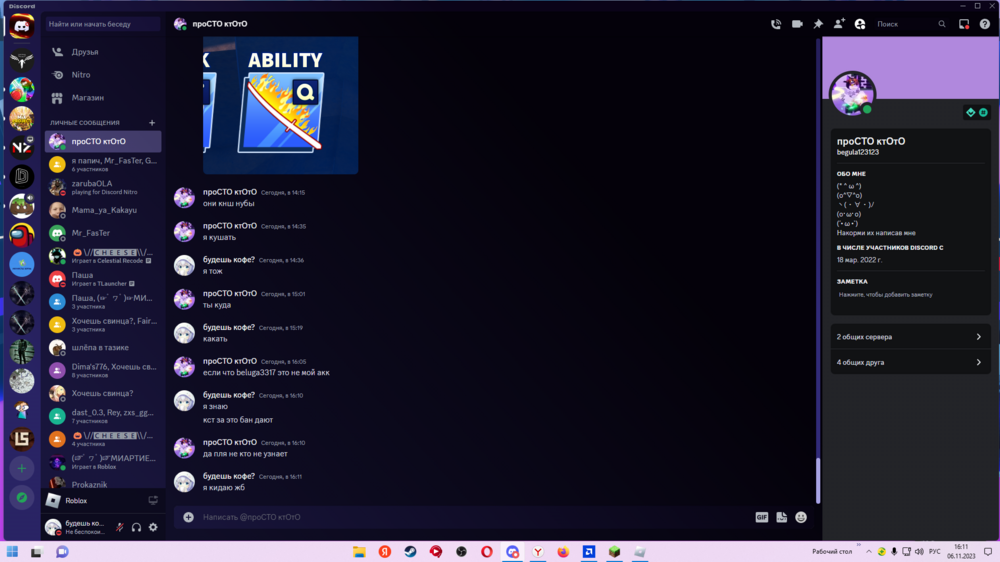Viewport: 1000px width, 562px height.
Task: Click the plus attach button in message box
Action: click(188, 517)
